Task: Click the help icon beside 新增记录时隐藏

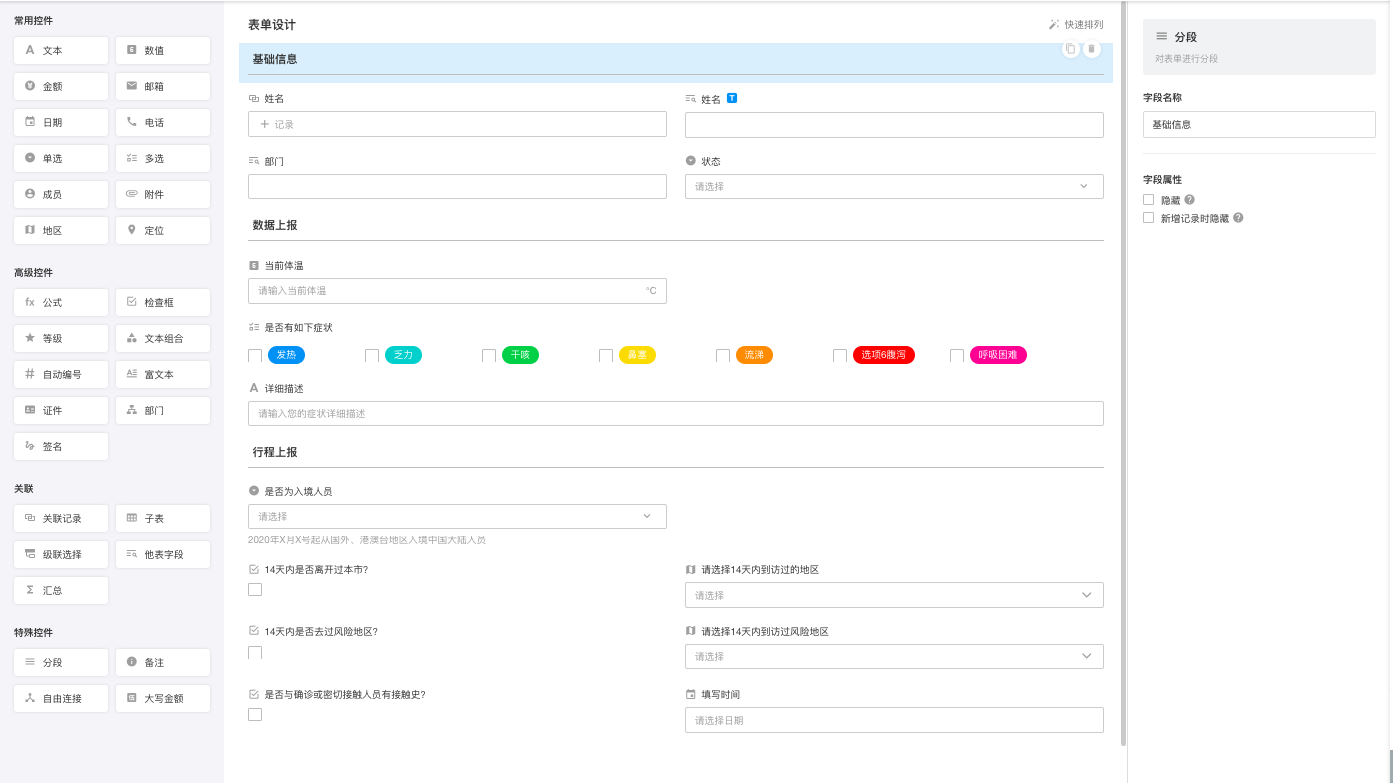Action: coord(1238,218)
